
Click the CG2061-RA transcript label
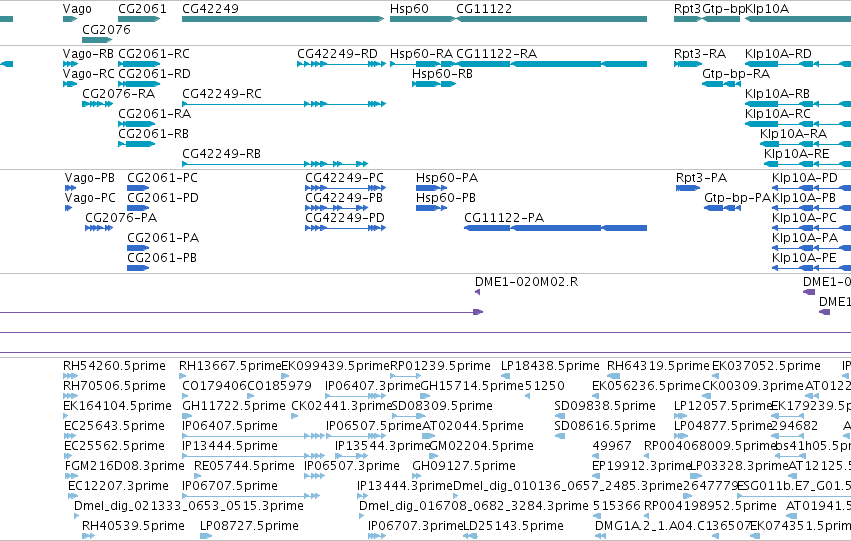point(155,114)
